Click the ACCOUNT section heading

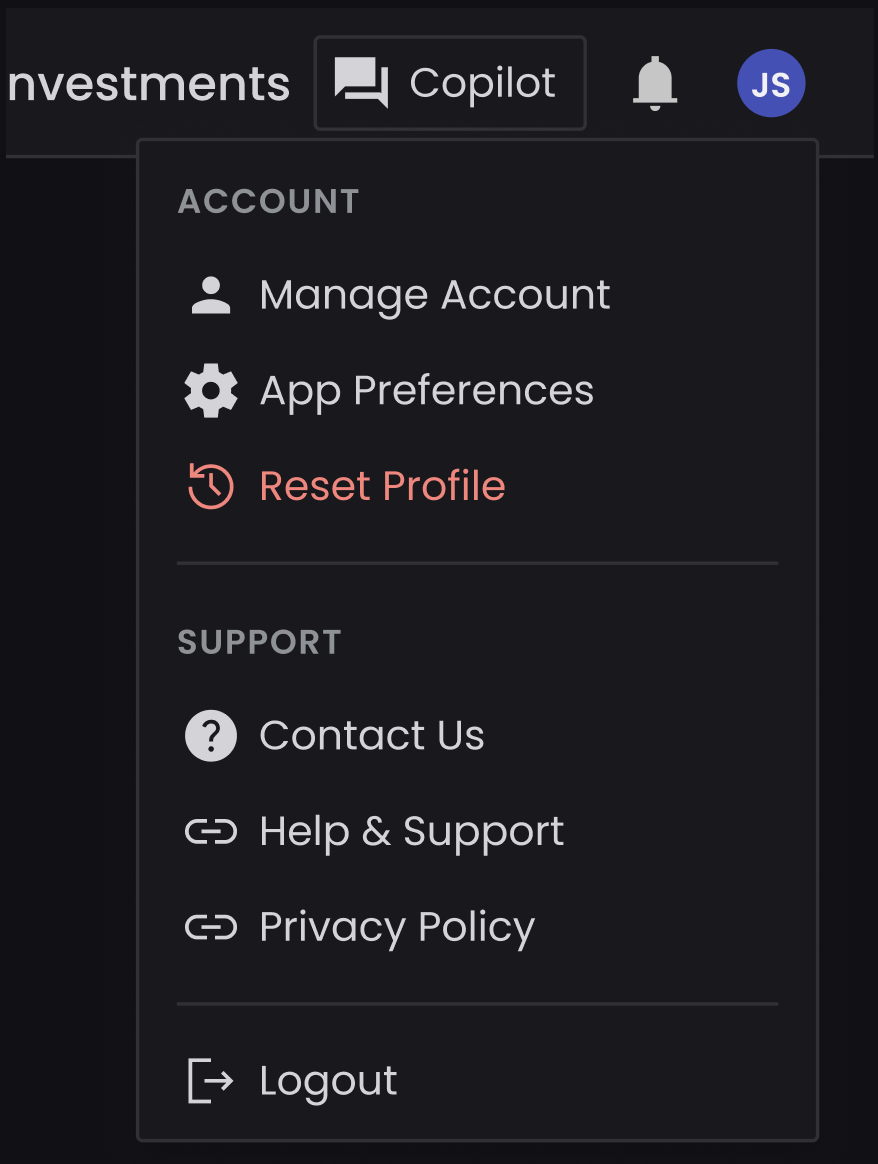click(269, 202)
